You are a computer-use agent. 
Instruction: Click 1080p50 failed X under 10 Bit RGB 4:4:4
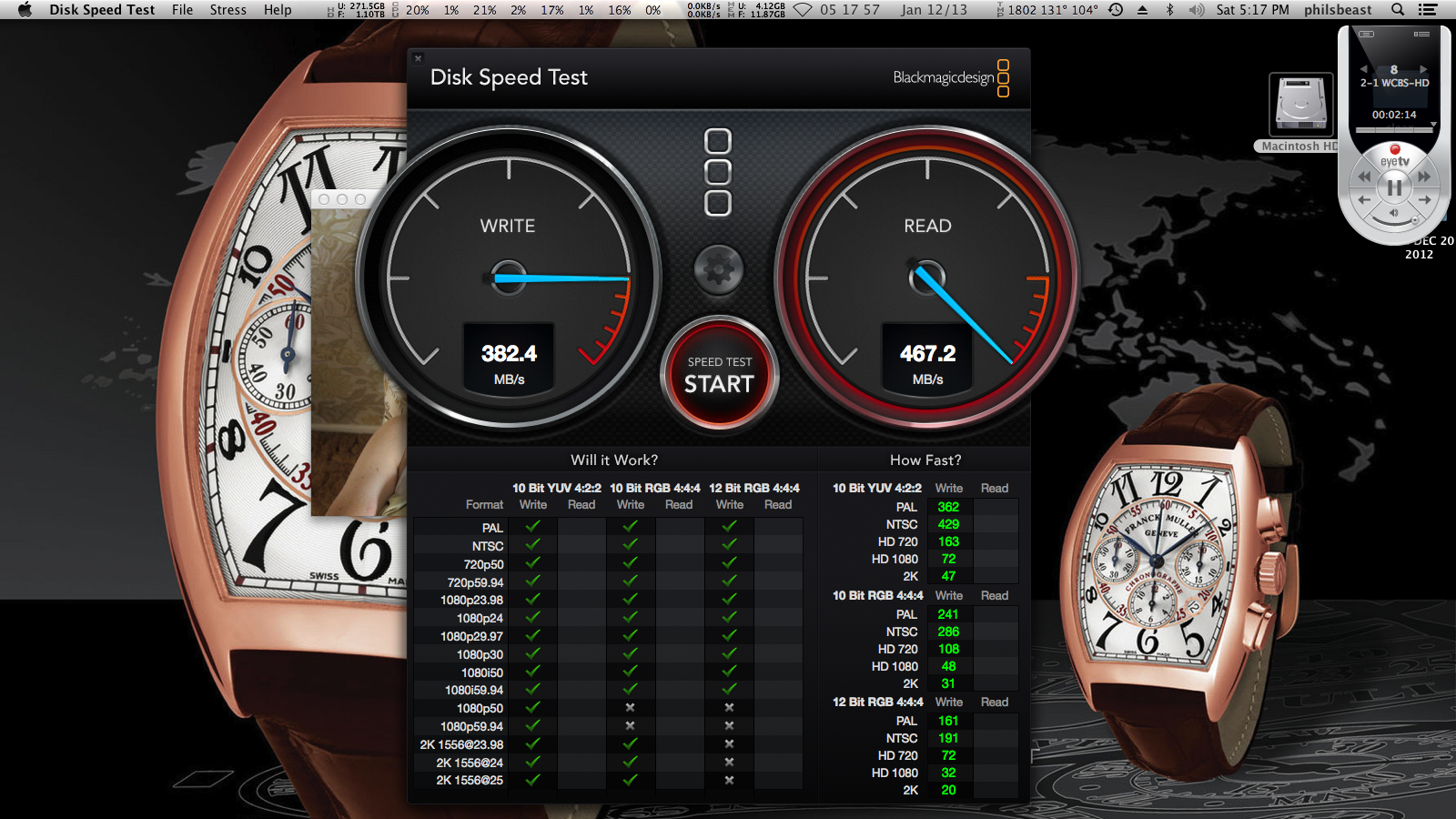[x=630, y=707]
